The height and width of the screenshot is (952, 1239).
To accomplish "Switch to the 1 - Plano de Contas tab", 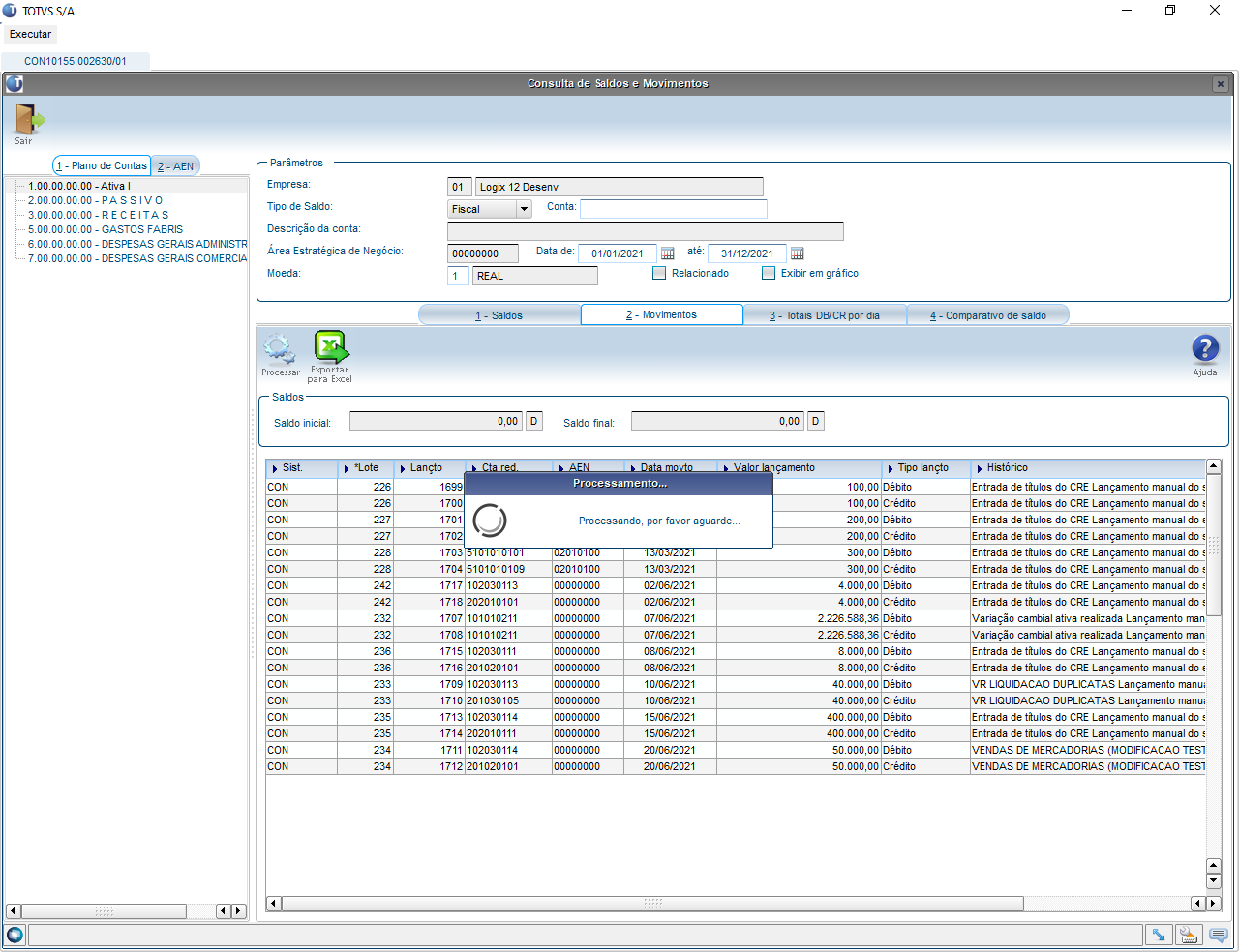I will (102, 165).
